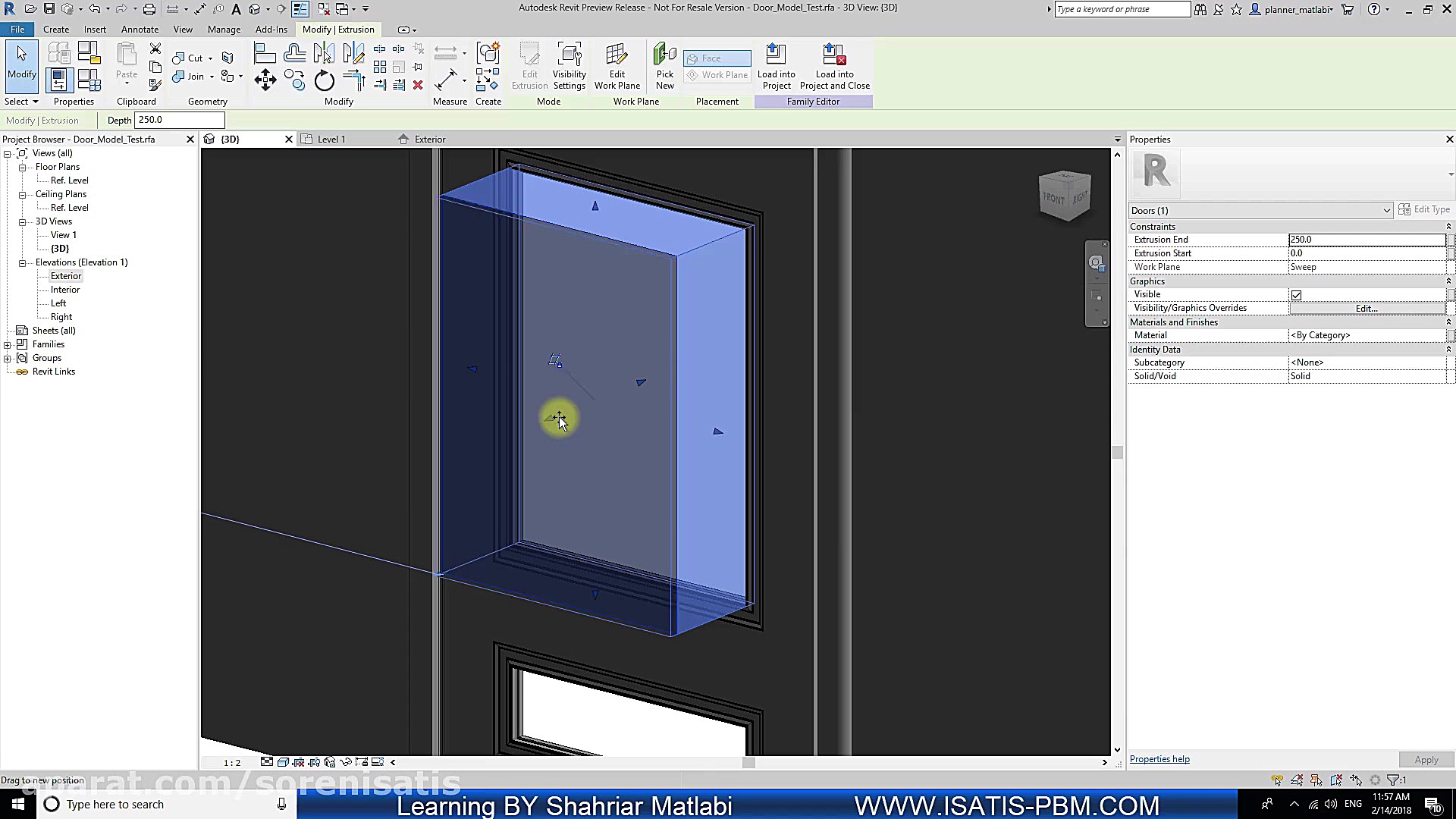Select the Move tool in Modify panel
This screenshot has width=1456, height=819.
click(x=265, y=80)
